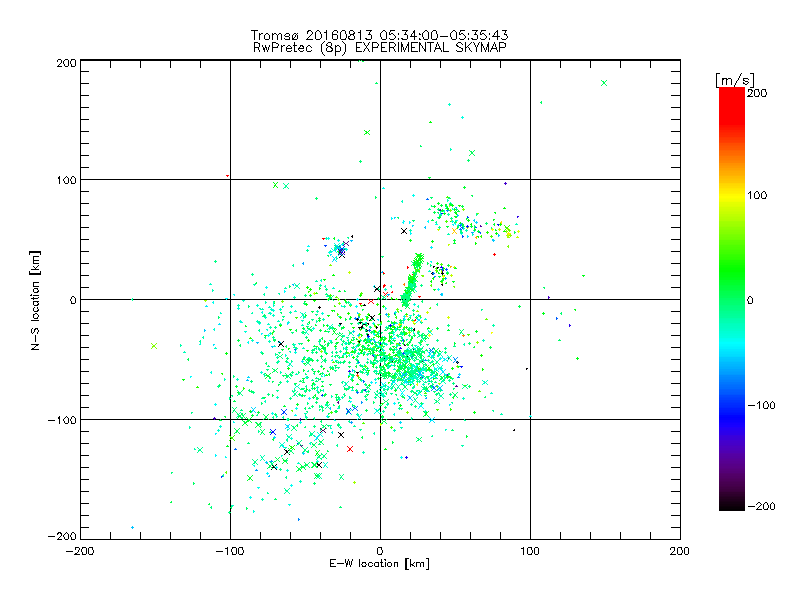
Task: Click the E-W axis tick label "200"
Action: coord(680,551)
